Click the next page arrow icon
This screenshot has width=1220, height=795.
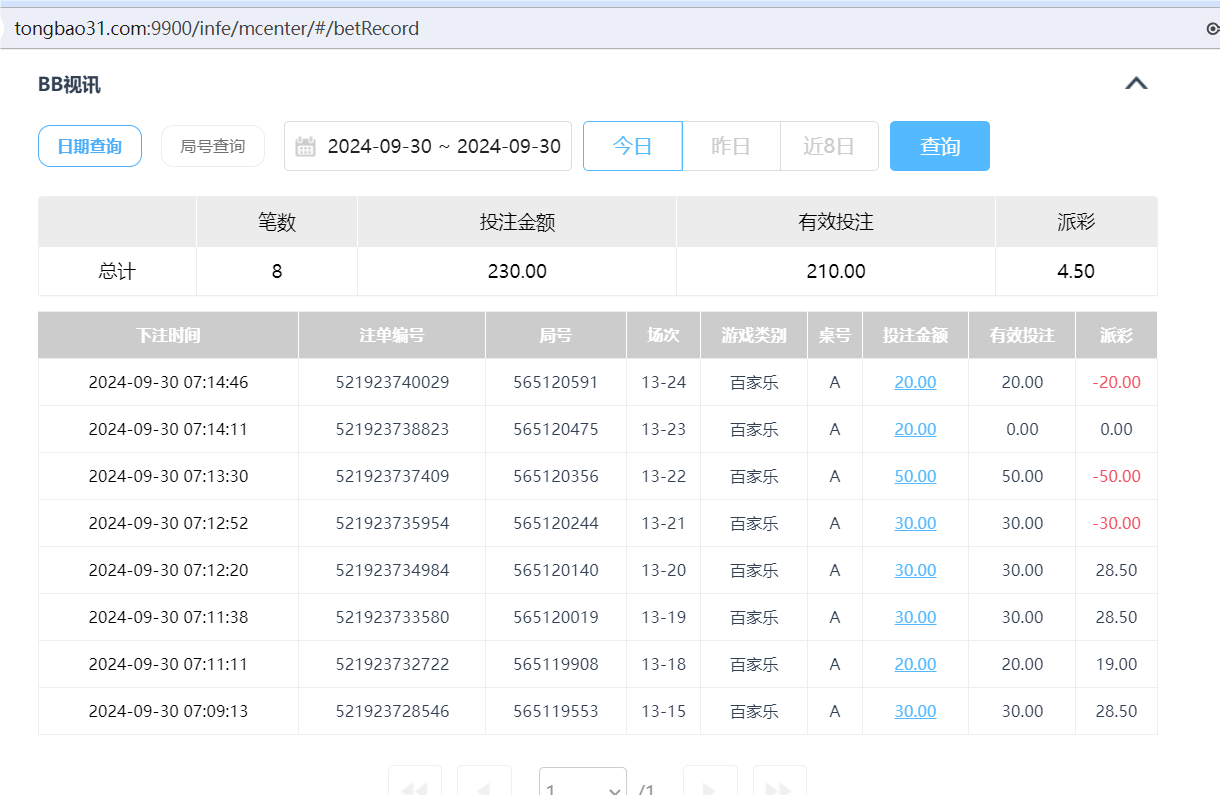[710, 786]
